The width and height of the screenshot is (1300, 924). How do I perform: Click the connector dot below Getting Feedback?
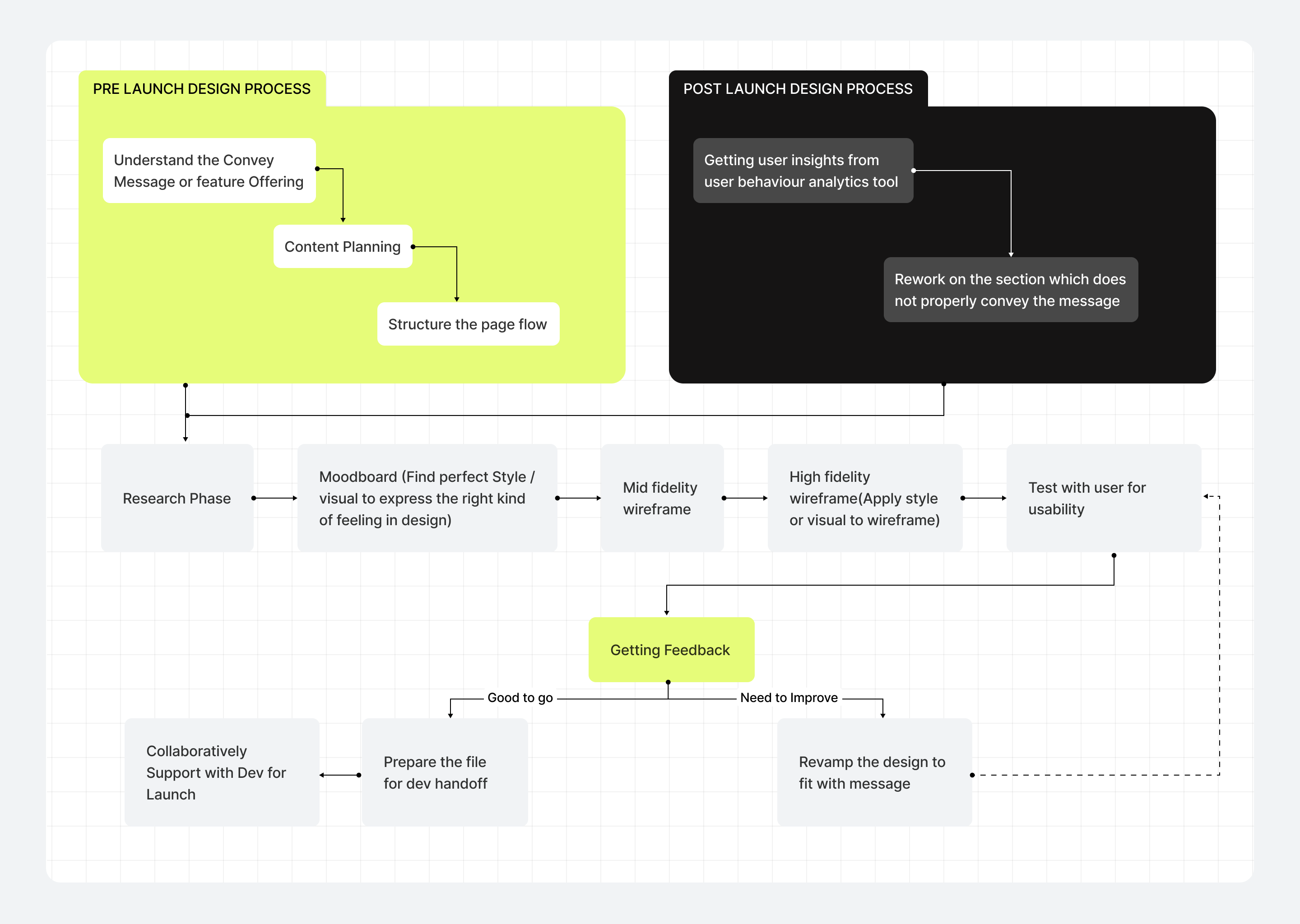(668, 682)
